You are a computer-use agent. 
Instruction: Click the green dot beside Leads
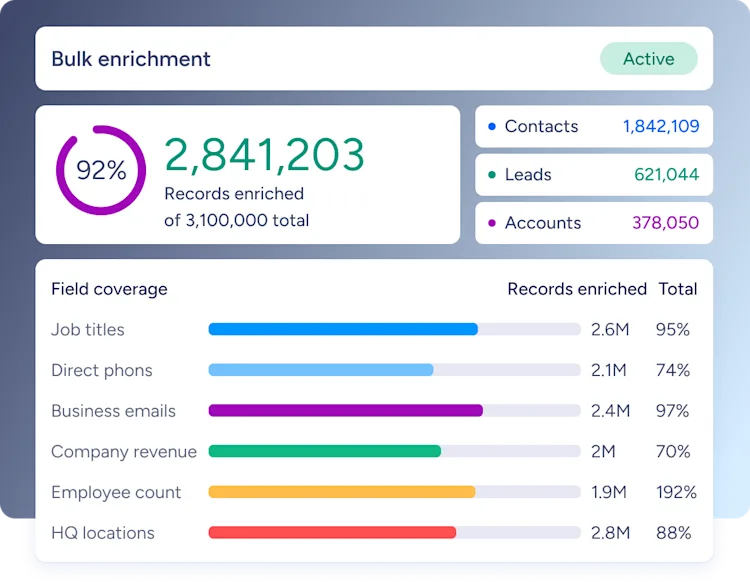pyautogui.click(x=491, y=175)
